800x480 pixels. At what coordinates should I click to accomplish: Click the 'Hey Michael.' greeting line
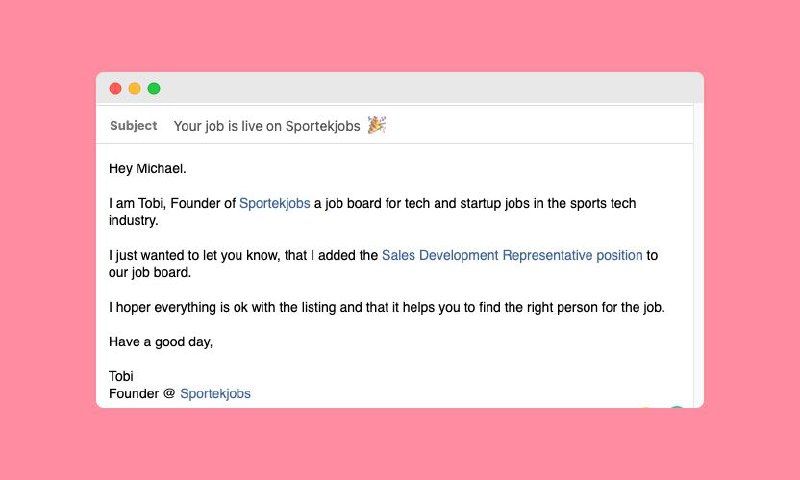[147, 168]
